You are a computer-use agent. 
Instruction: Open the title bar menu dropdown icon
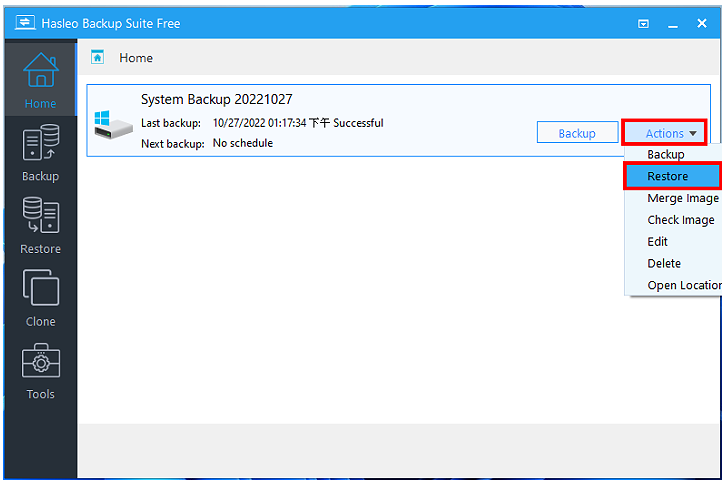(x=643, y=24)
